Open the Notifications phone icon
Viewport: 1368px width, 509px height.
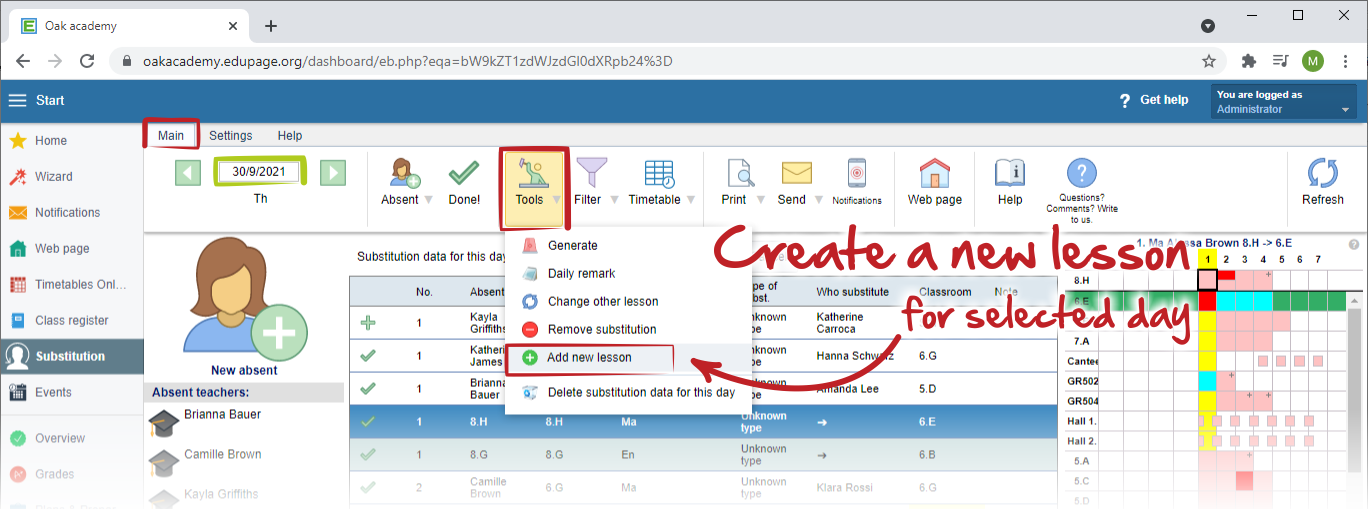pos(857,174)
